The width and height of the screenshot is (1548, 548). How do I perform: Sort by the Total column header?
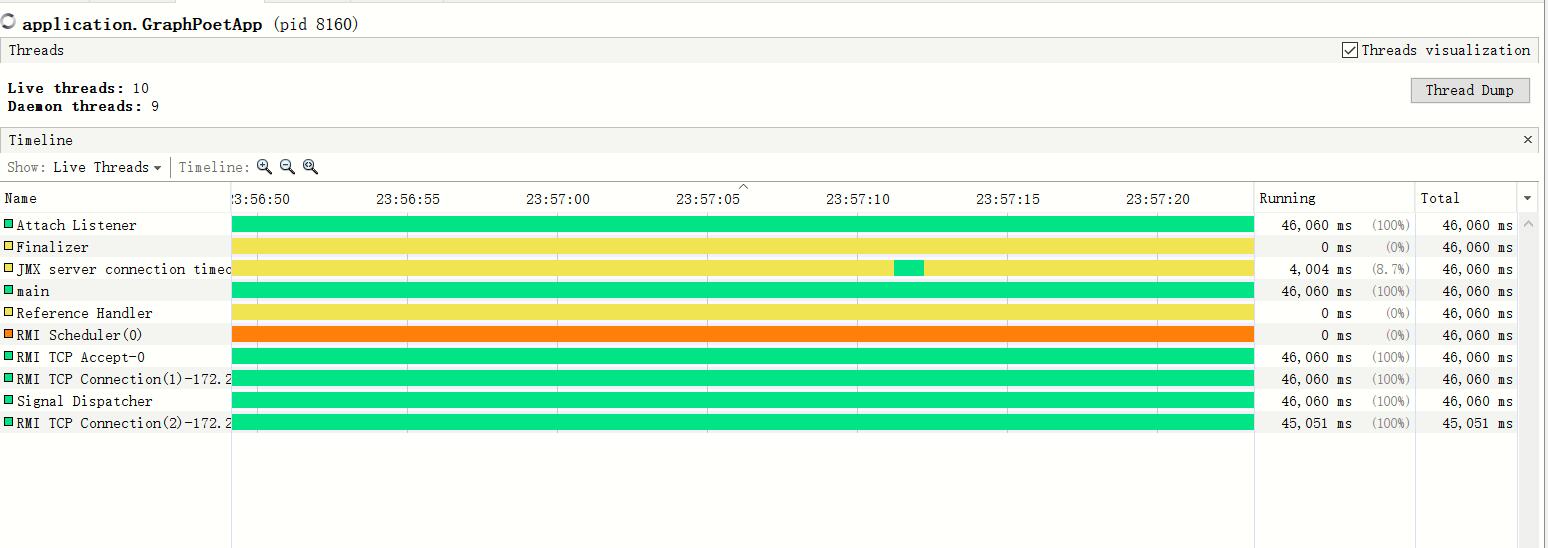[x=1466, y=198]
